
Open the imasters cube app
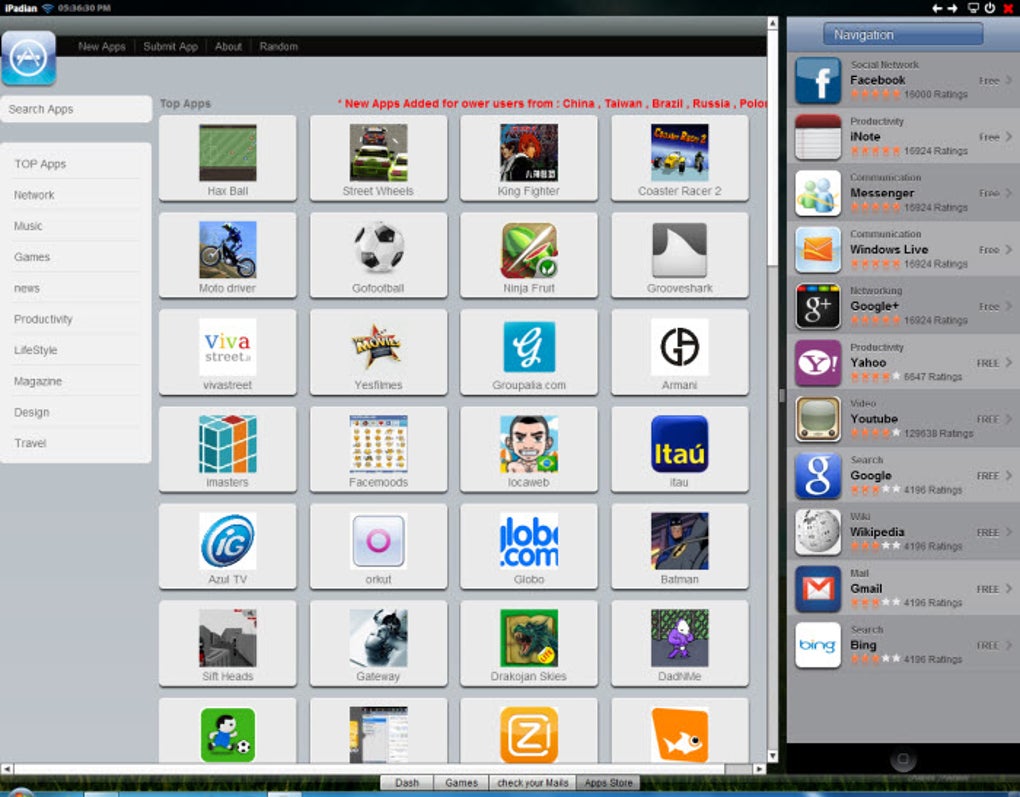click(x=228, y=449)
